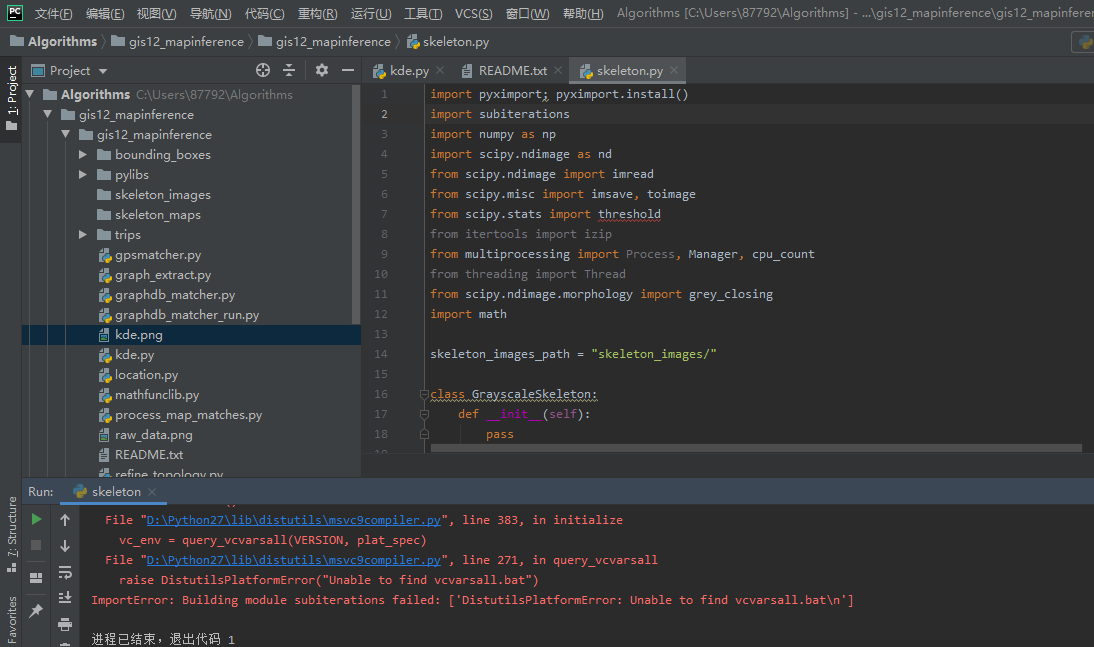Open the 运行(U) menu
The height and width of the screenshot is (647, 1094).
click(371, 13)
